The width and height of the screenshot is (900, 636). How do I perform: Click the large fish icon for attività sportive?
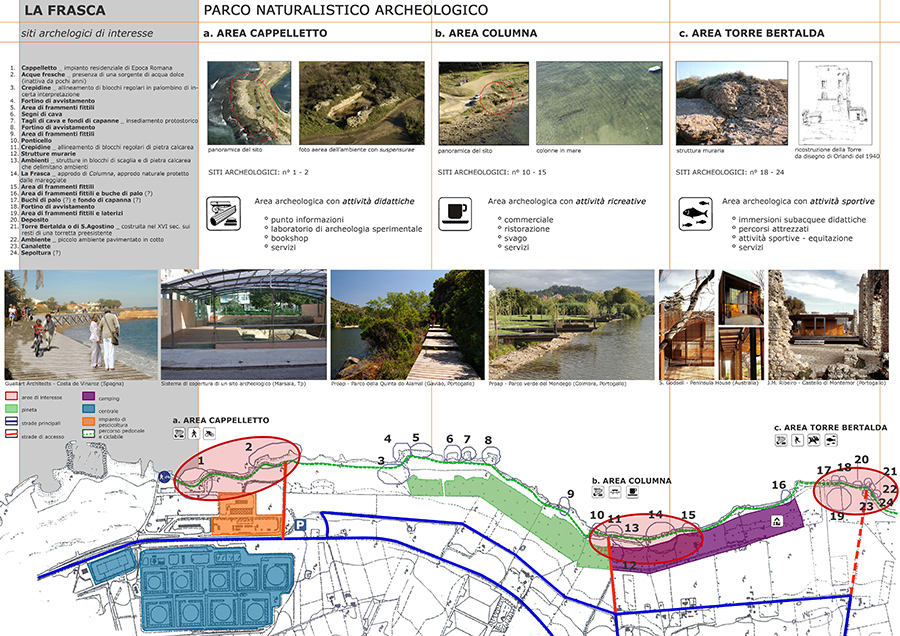(x=694, y=213)
